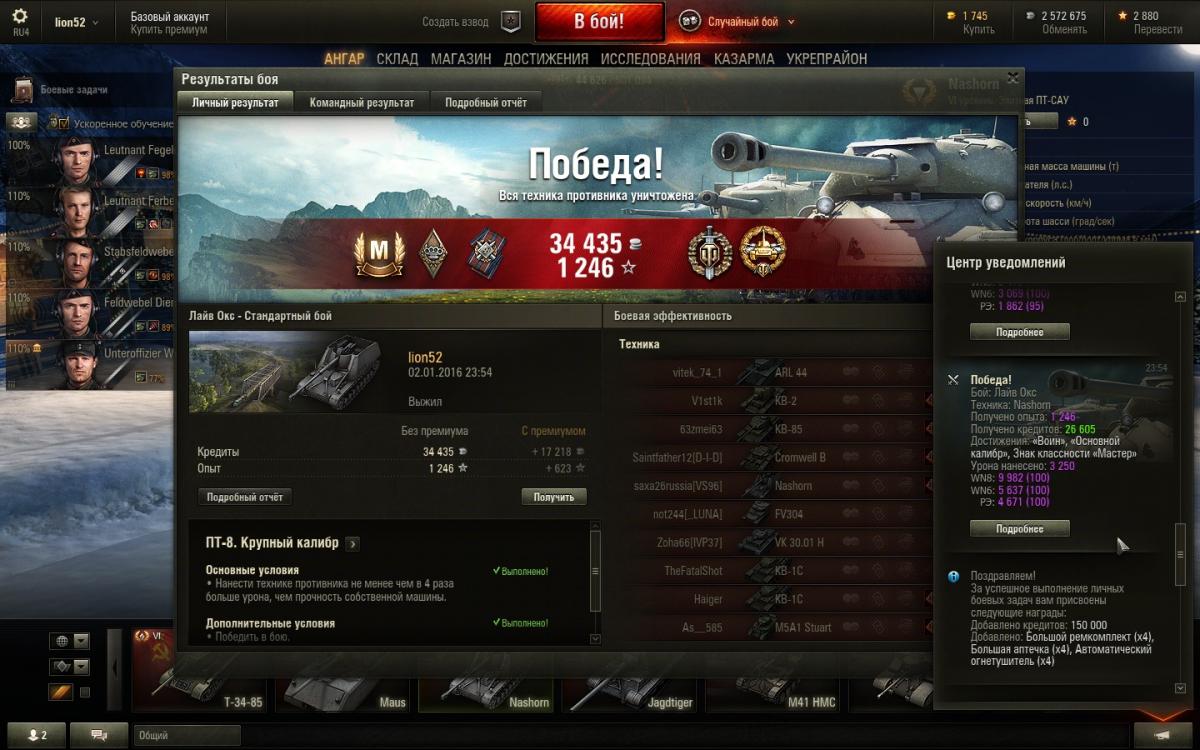This screenshot has width=1200, height=750.
Task: Close the Победа! notification entry
Action: point(953,380)
